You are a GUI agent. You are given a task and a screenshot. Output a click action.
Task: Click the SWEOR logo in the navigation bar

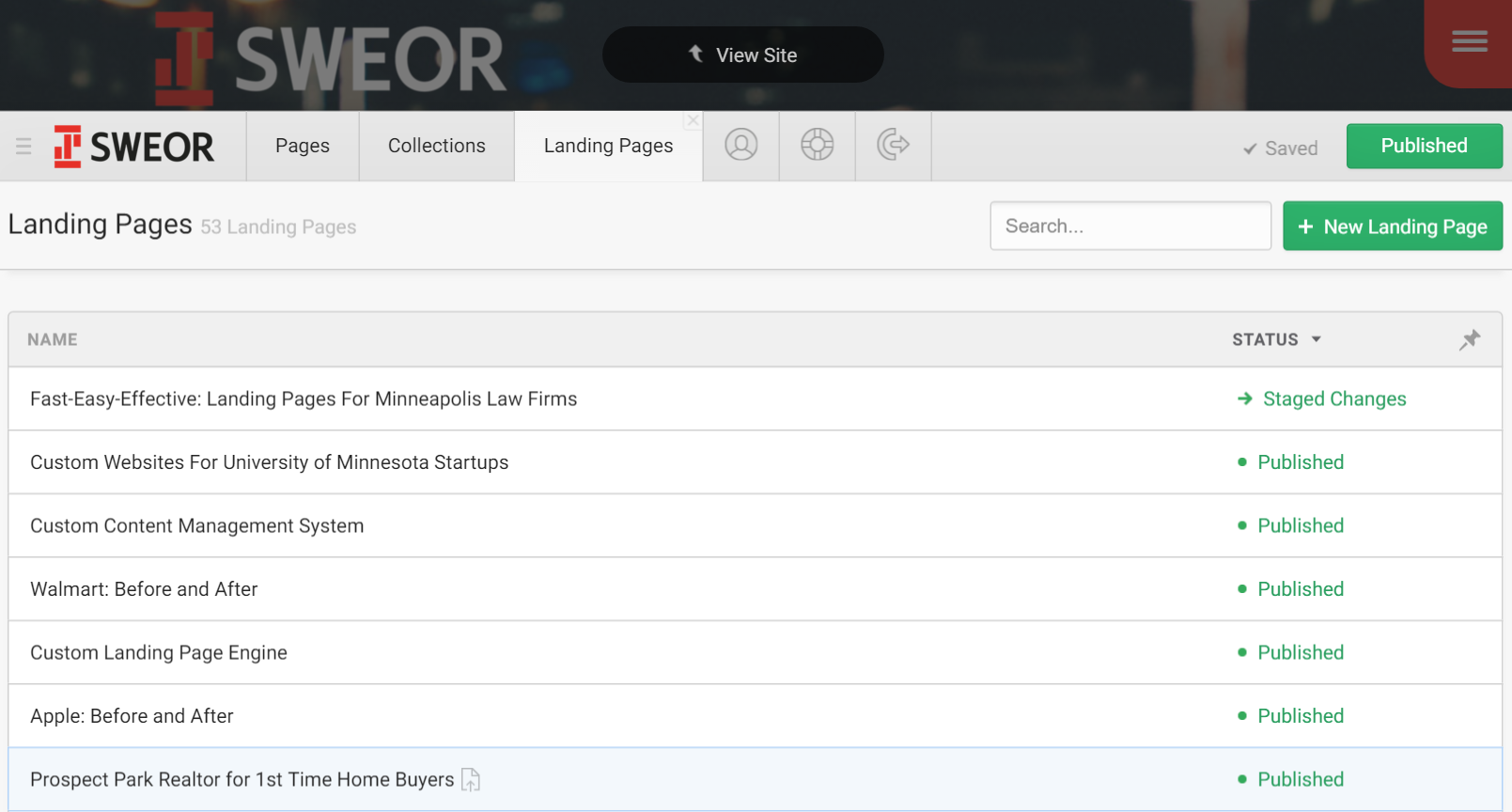point(133,147)
